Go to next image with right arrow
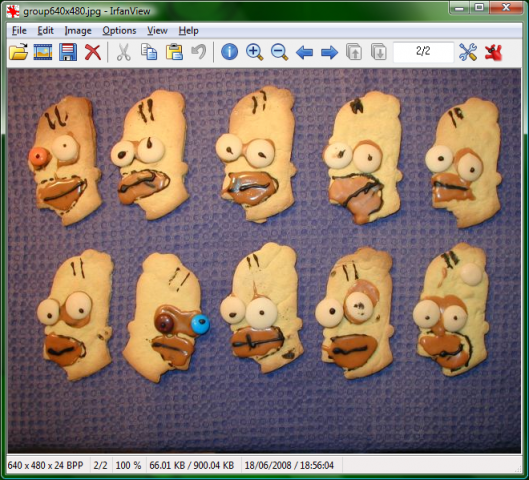Screen dimensions: 529x480 (329, 52)
